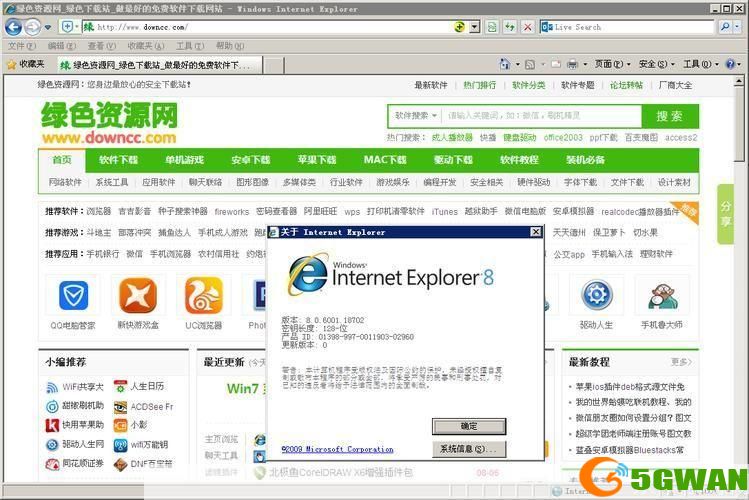Click the WiFi共享大 icon in 小编推荐

click(52, 387)
